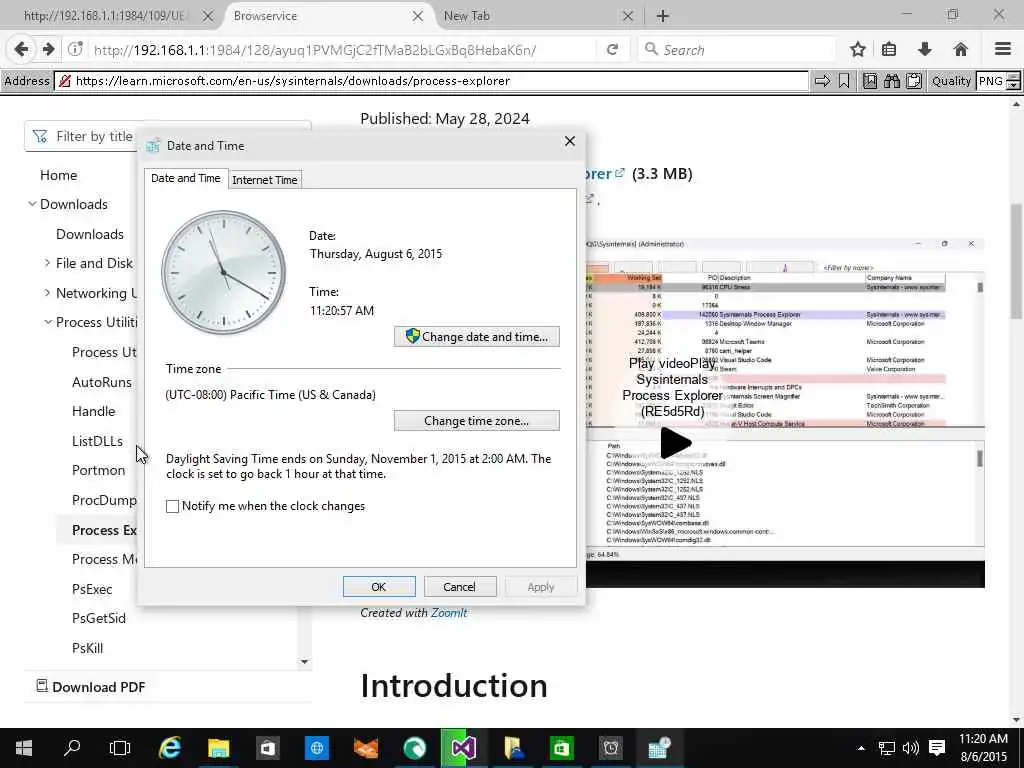Click the Download PDF link
Viewport: 1024px width, 768px height.
[99, 687]
